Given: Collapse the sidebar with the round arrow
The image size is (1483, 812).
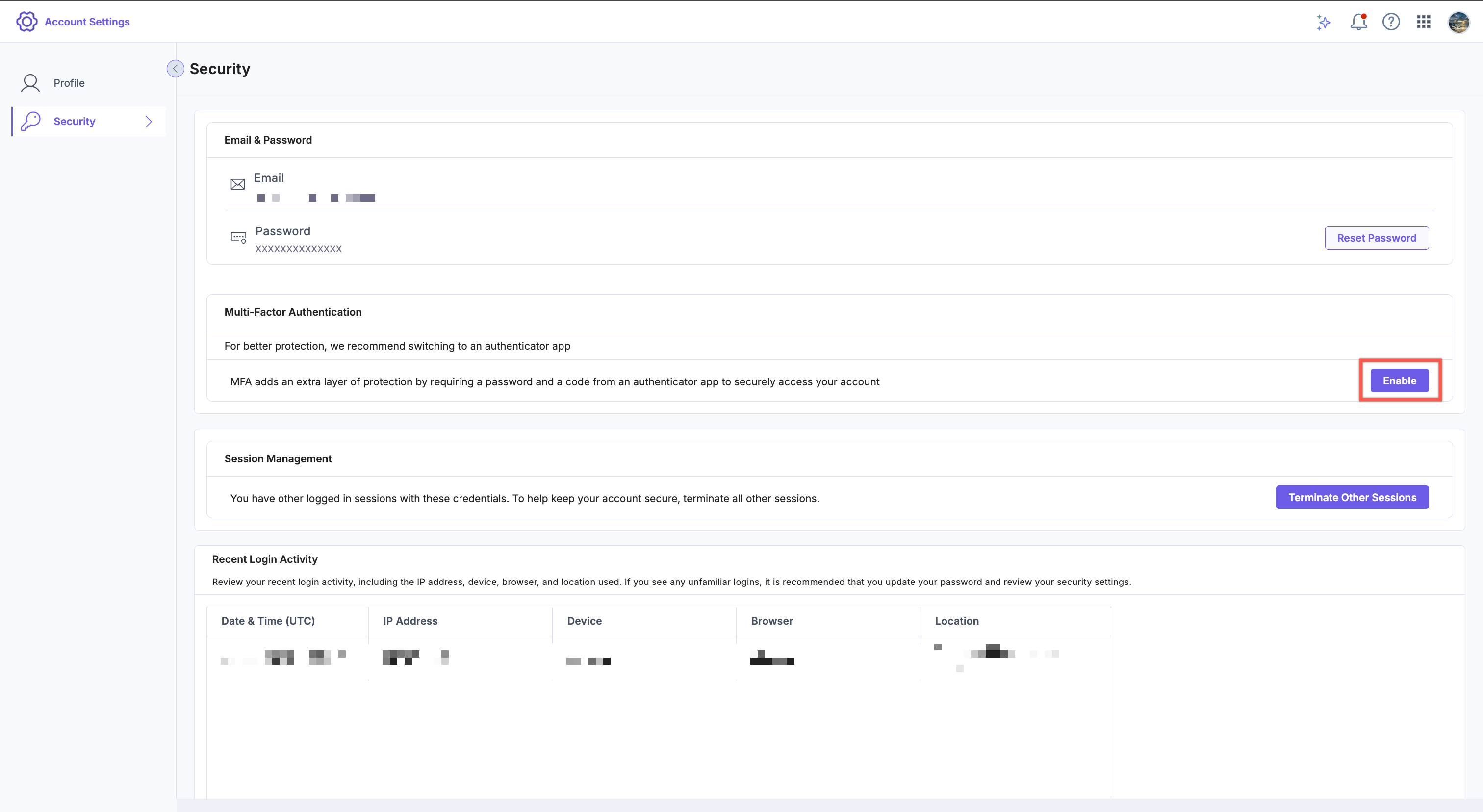Looking at the screenshot, I should pos(175,69).
